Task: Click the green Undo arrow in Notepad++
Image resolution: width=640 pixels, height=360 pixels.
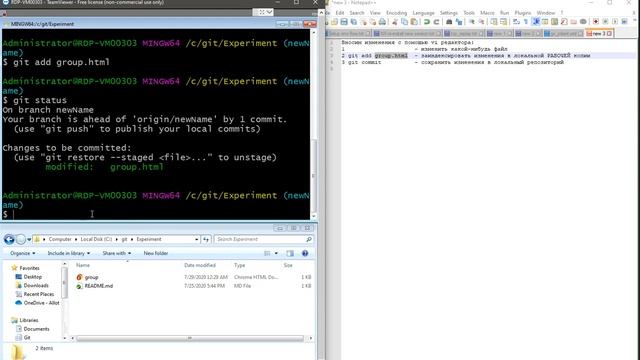Action: (427, 22)
